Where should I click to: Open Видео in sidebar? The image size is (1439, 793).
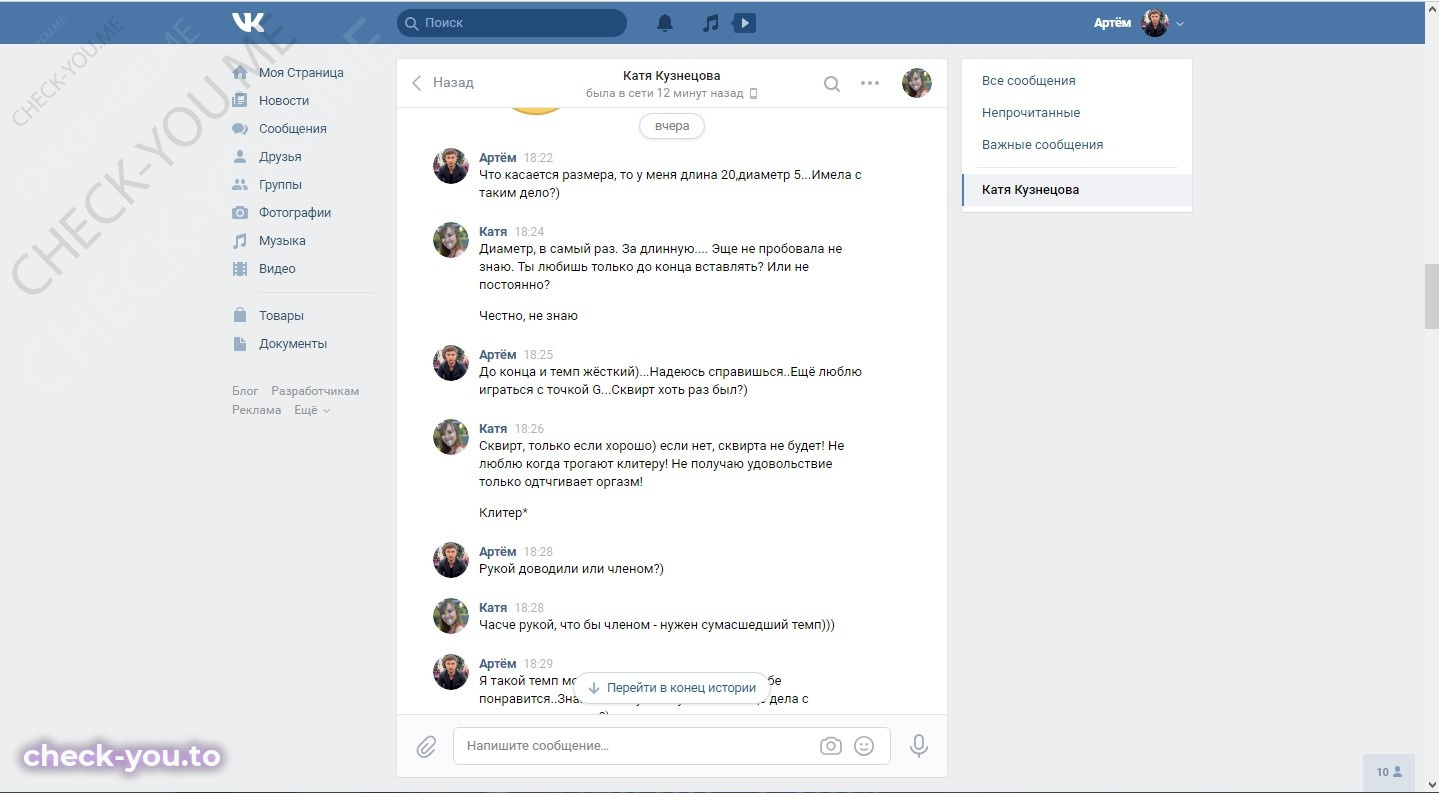[x=277, y=269]
